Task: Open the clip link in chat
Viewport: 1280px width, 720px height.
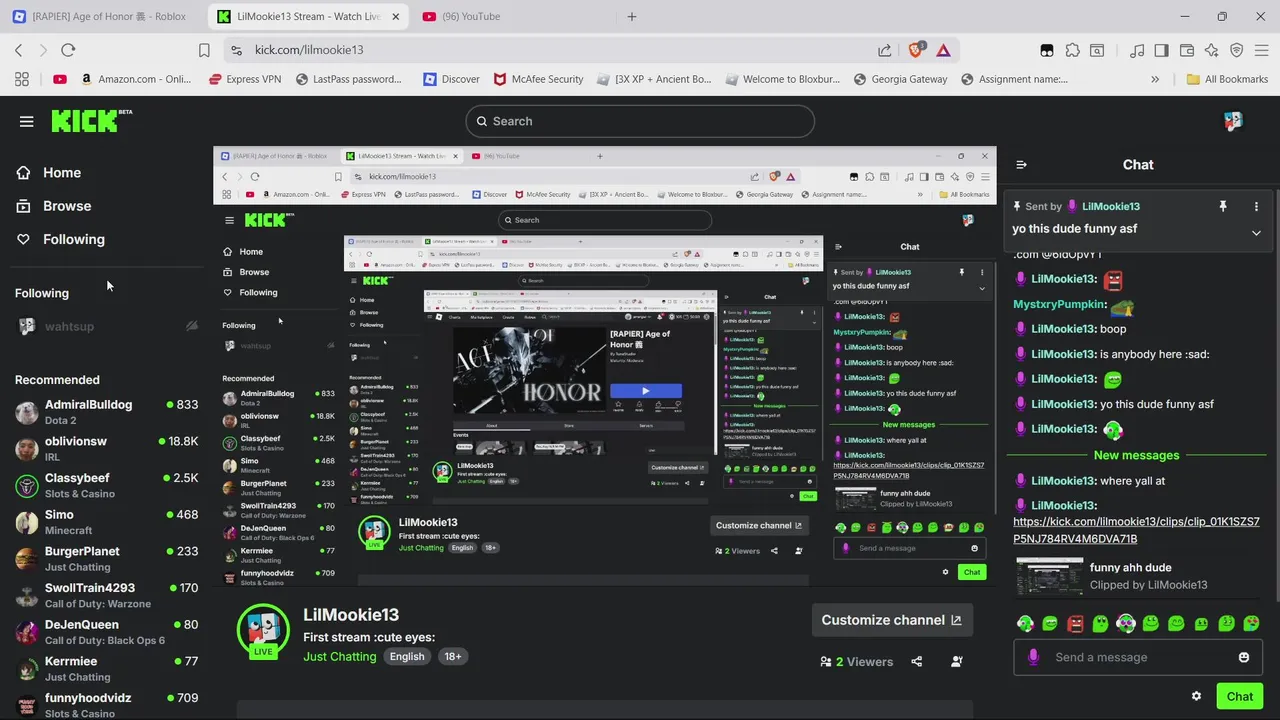Action: [1137, 530]
